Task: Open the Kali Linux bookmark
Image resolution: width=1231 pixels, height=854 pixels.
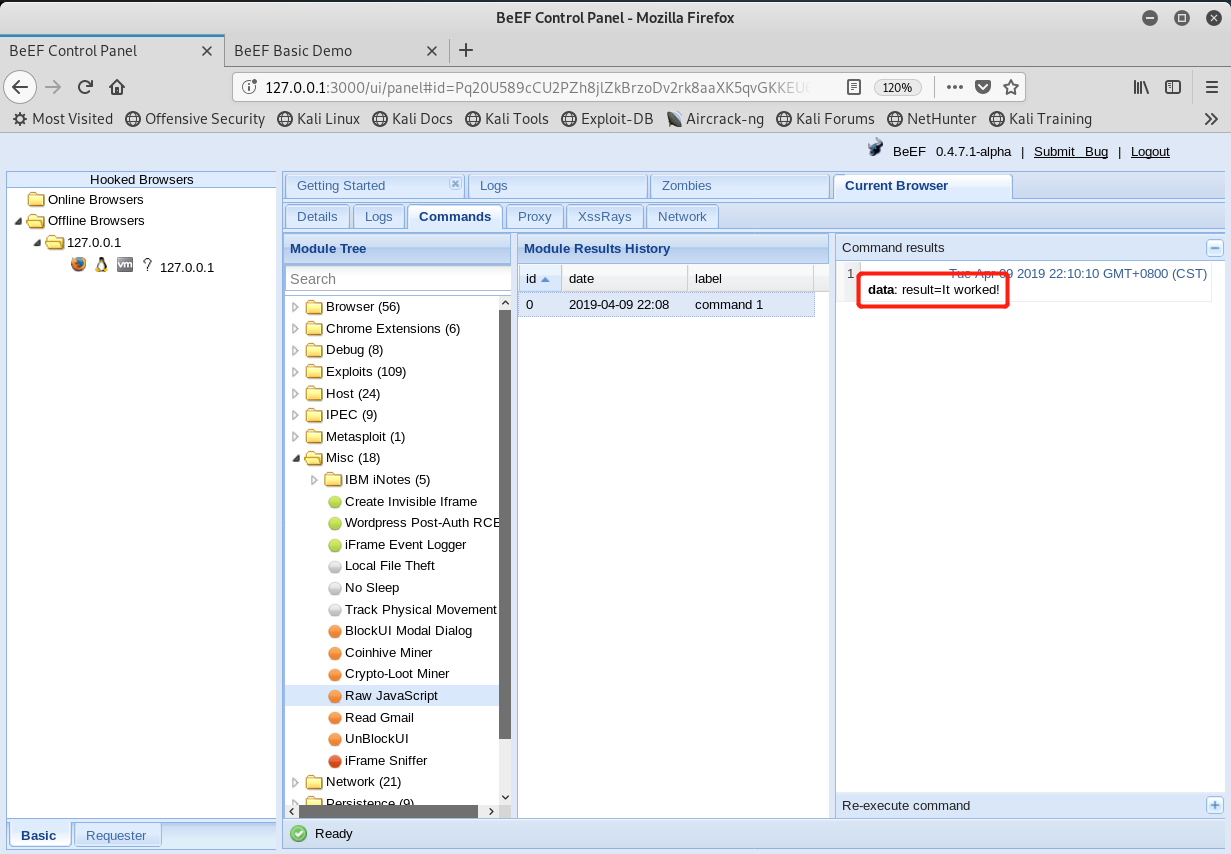Action: (x=318, y=119)
